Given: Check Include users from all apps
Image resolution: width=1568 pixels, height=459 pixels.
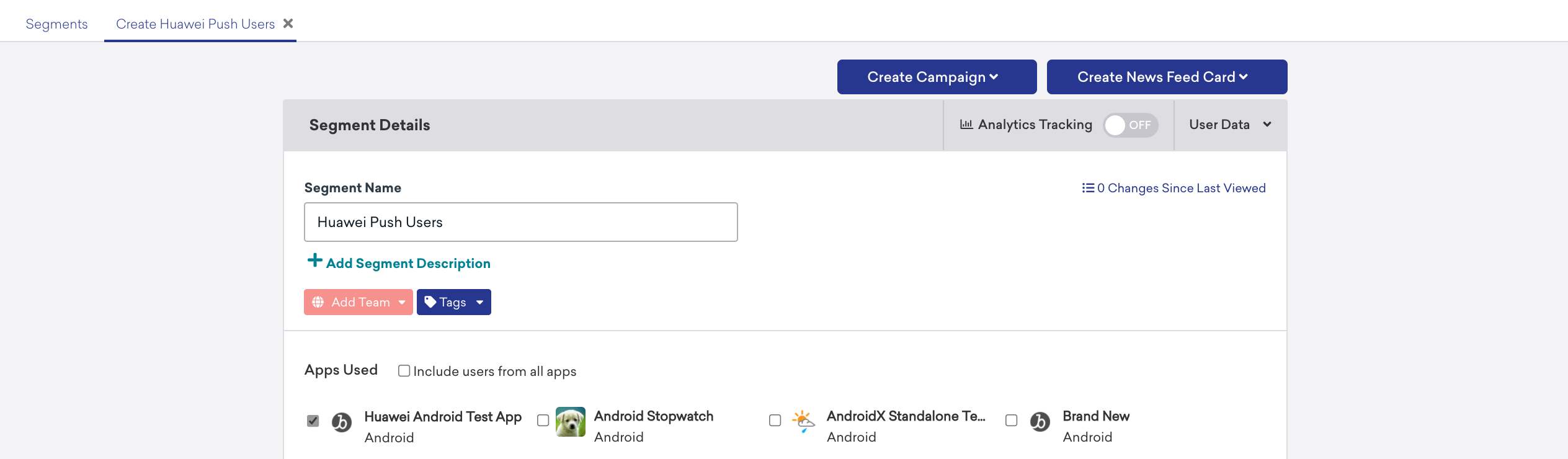Looking at the screenshot, I should click(404, 370).
